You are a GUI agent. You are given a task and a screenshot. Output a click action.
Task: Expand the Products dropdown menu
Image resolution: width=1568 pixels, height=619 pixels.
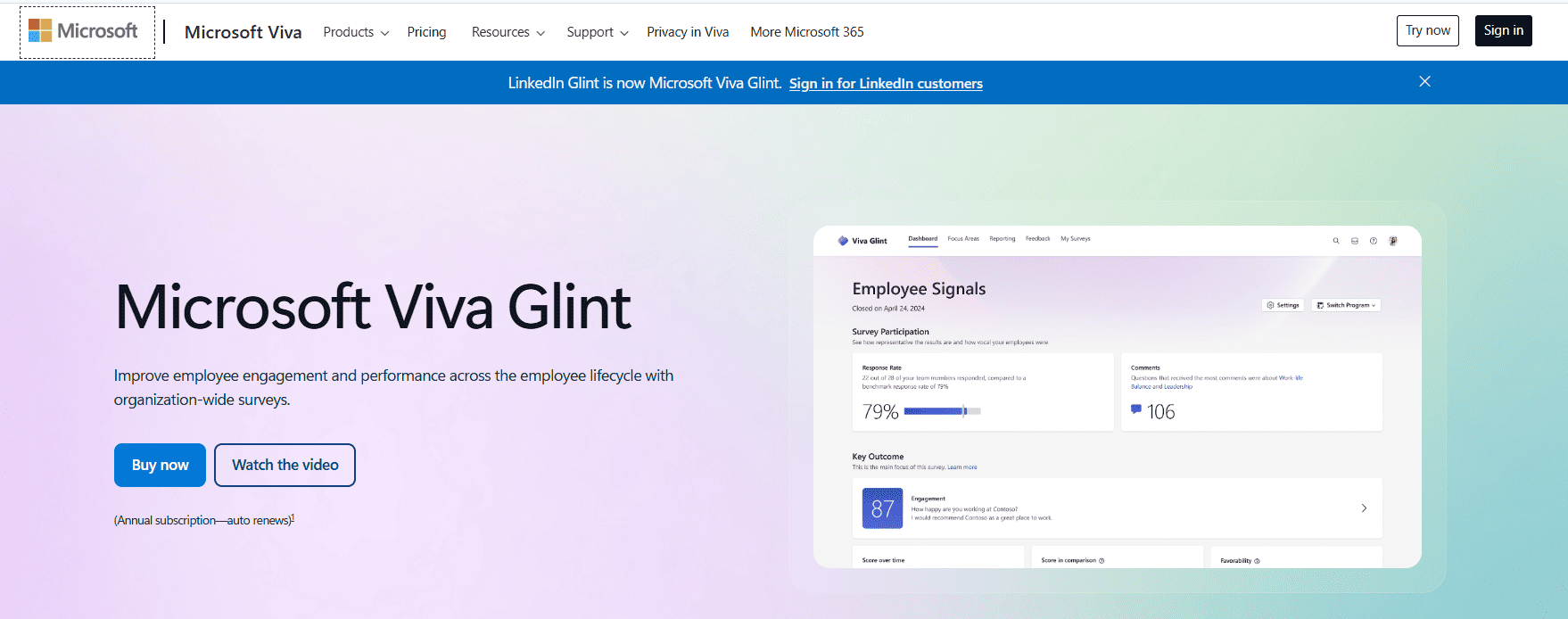(x=355, y=32)
